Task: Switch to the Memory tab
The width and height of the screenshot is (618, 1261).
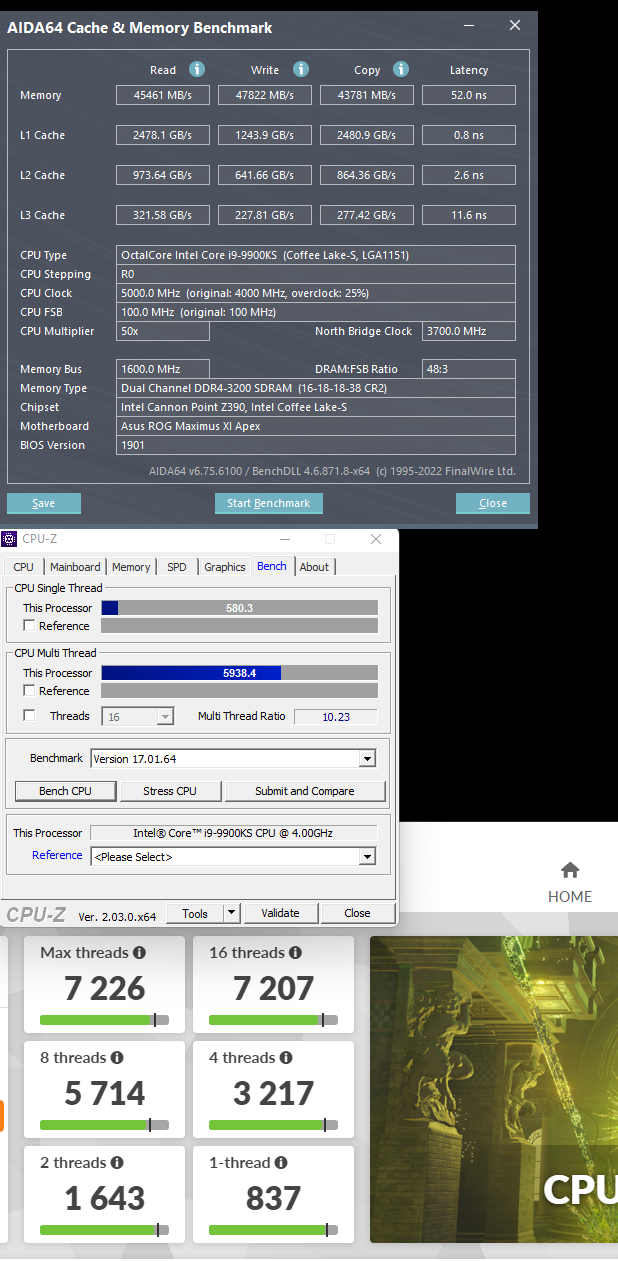Action: (131, 567)
